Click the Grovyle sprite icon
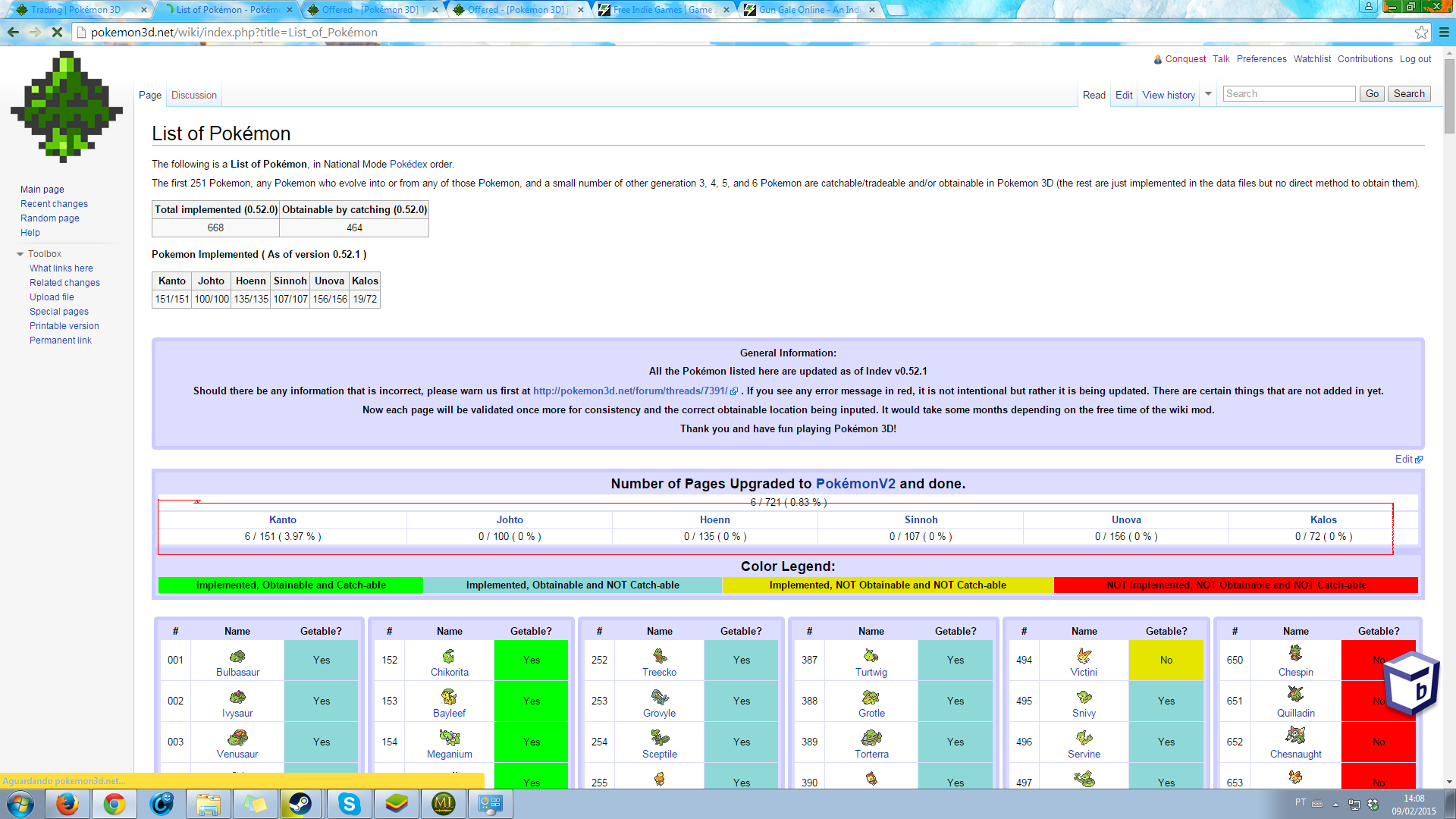Screen dimensions: 1456x819 coord(660,697)
